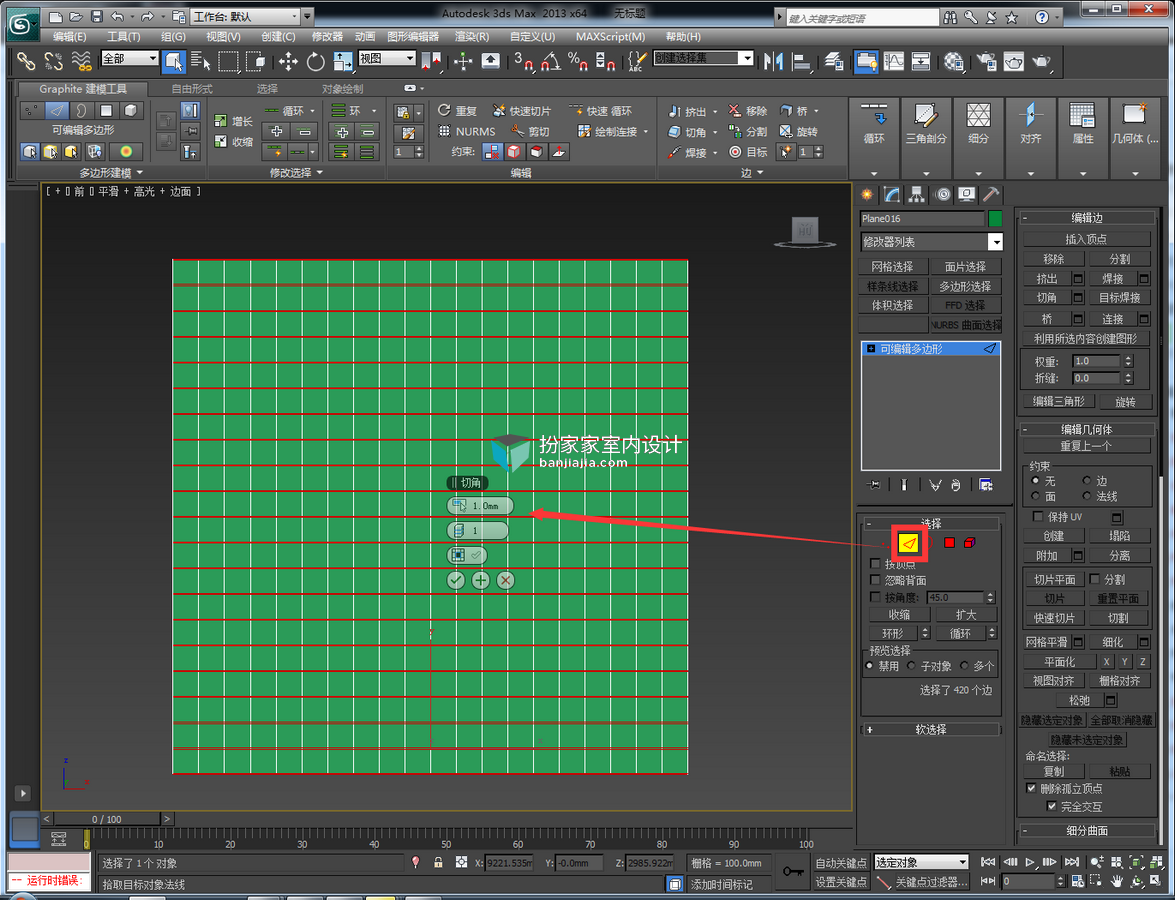Open the Modifier List dropdown

pyautogui.click(x=931, y=242)
